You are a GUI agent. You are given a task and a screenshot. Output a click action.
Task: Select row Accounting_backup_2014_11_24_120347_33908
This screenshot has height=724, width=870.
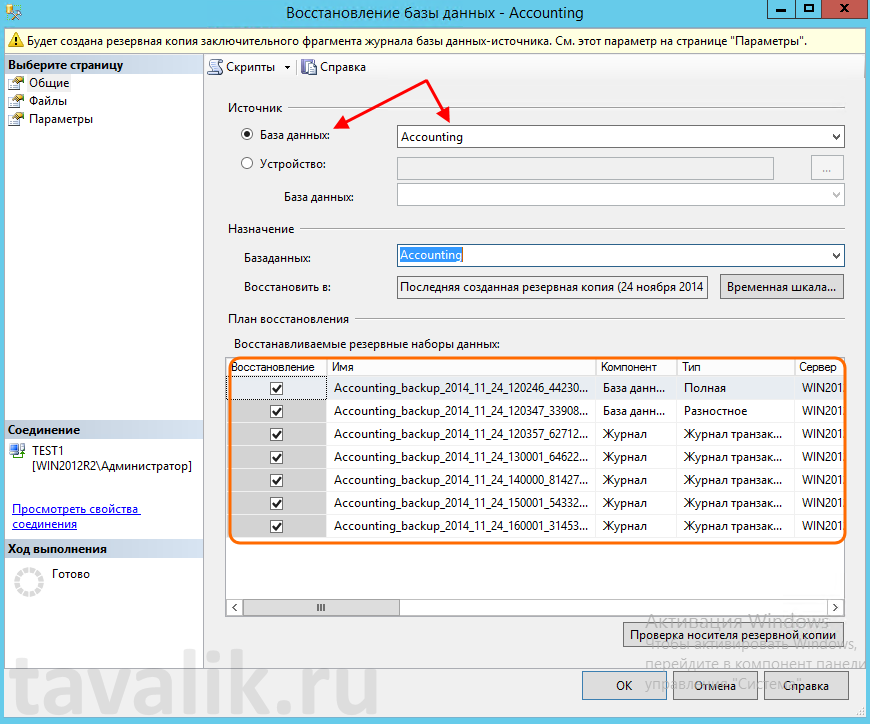coord(536,411)
